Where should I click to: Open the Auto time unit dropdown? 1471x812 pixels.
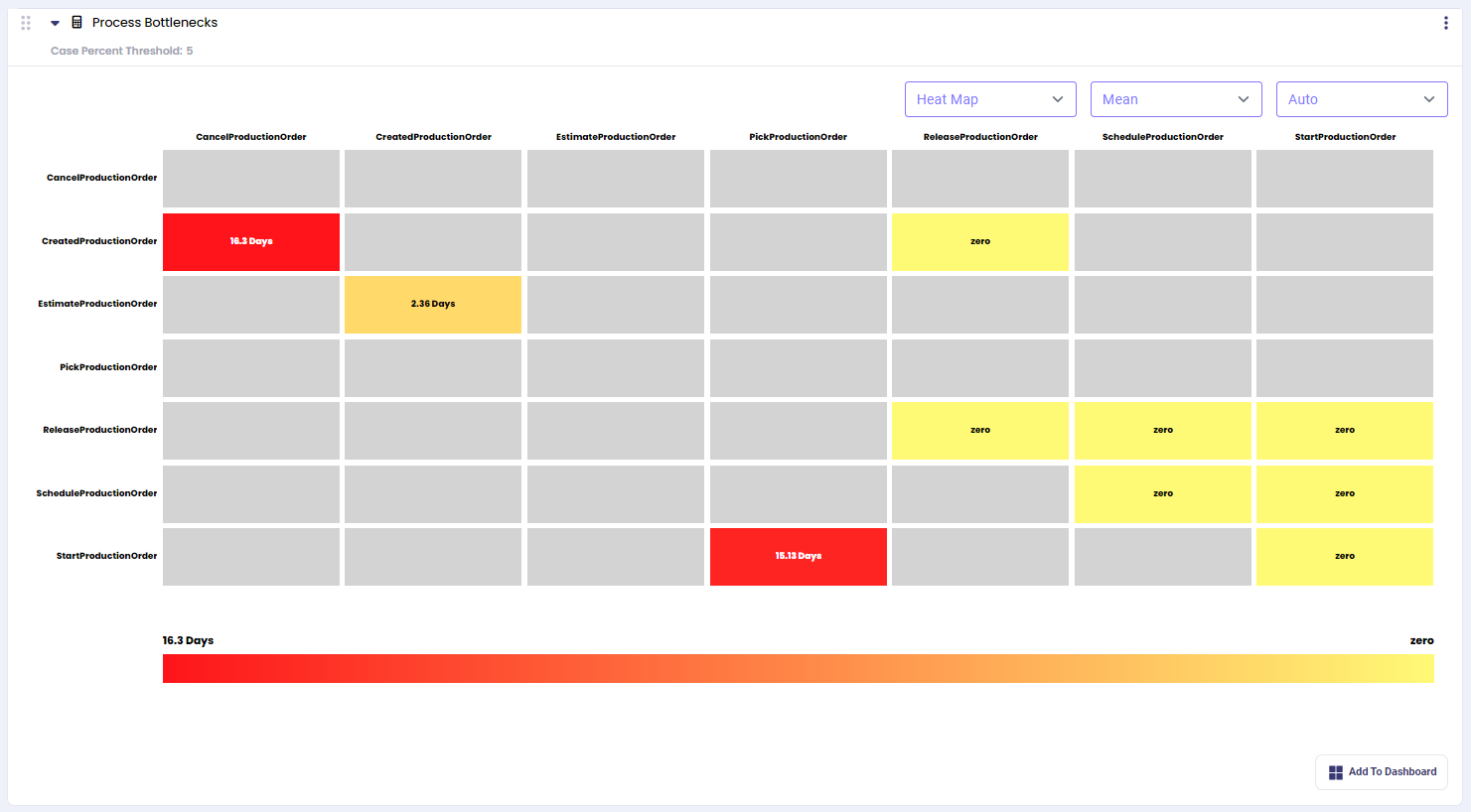pos(1362,99)
